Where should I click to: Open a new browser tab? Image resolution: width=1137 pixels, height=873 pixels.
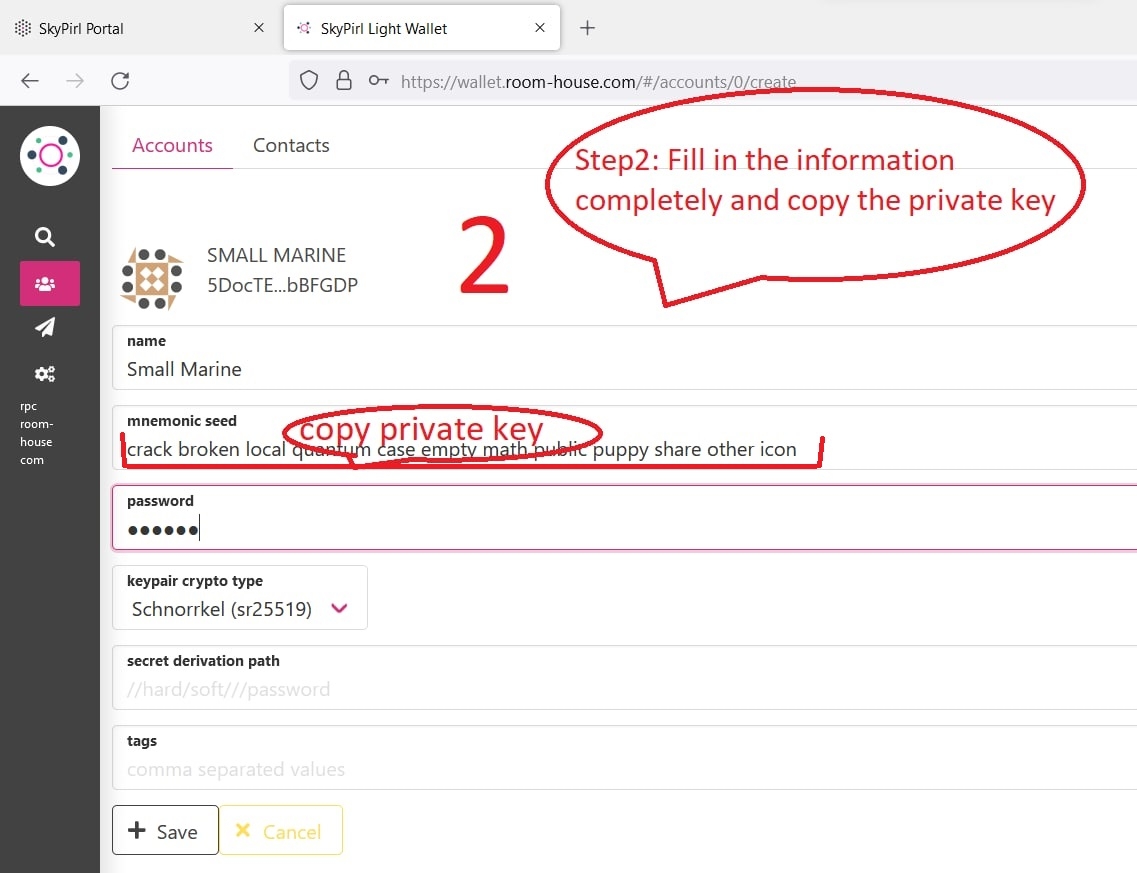coord(588,28)
